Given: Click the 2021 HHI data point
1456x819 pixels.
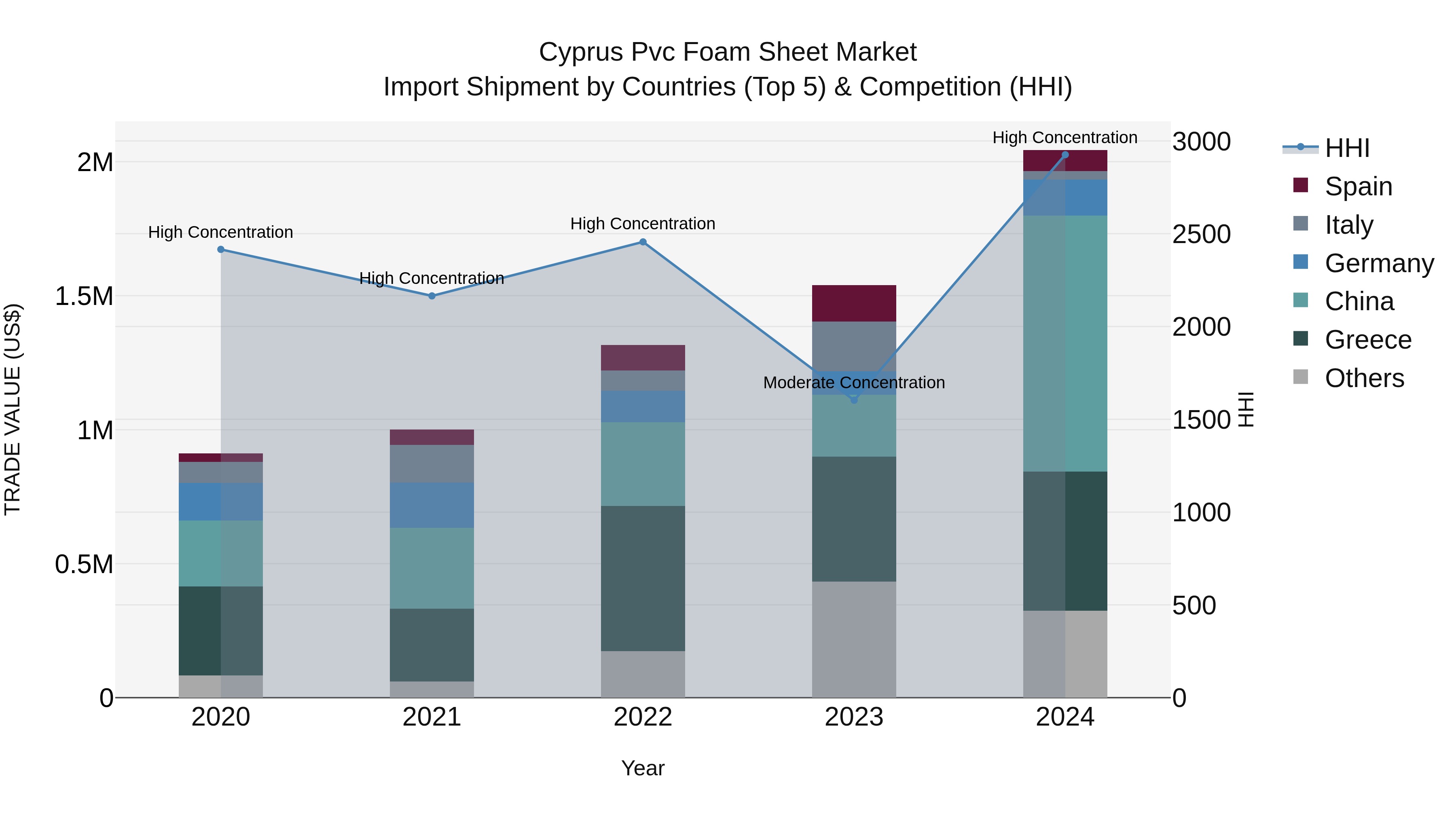Looking at the screenshot, I should point(432,296).
